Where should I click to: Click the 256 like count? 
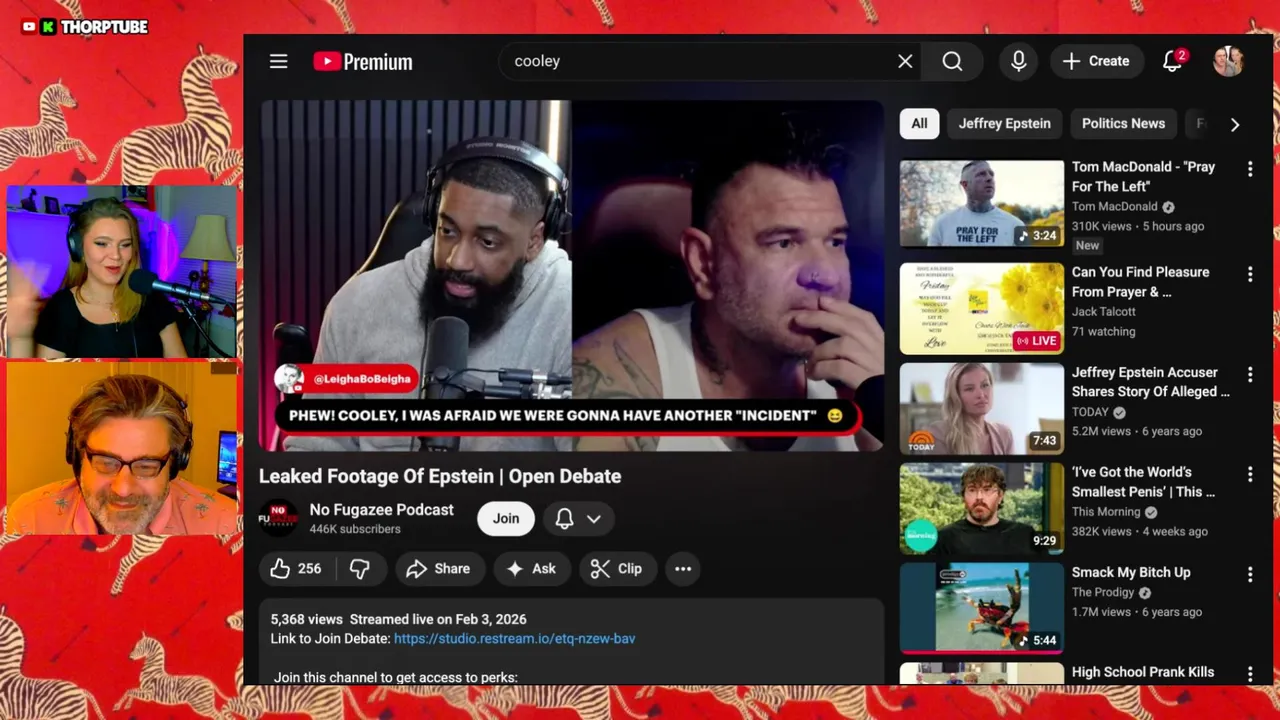(310, 568)
